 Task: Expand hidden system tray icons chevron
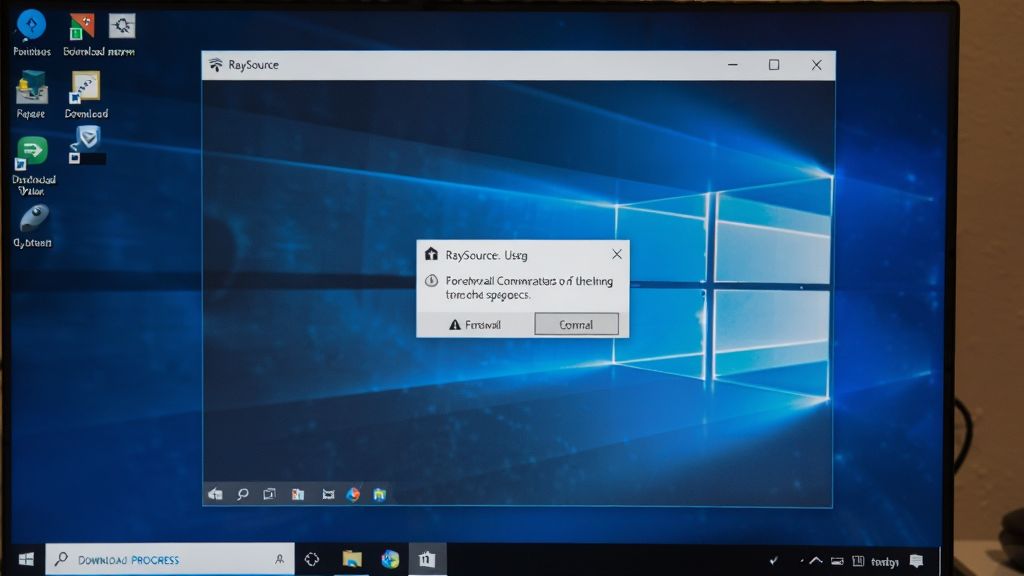tap(815, 560)
